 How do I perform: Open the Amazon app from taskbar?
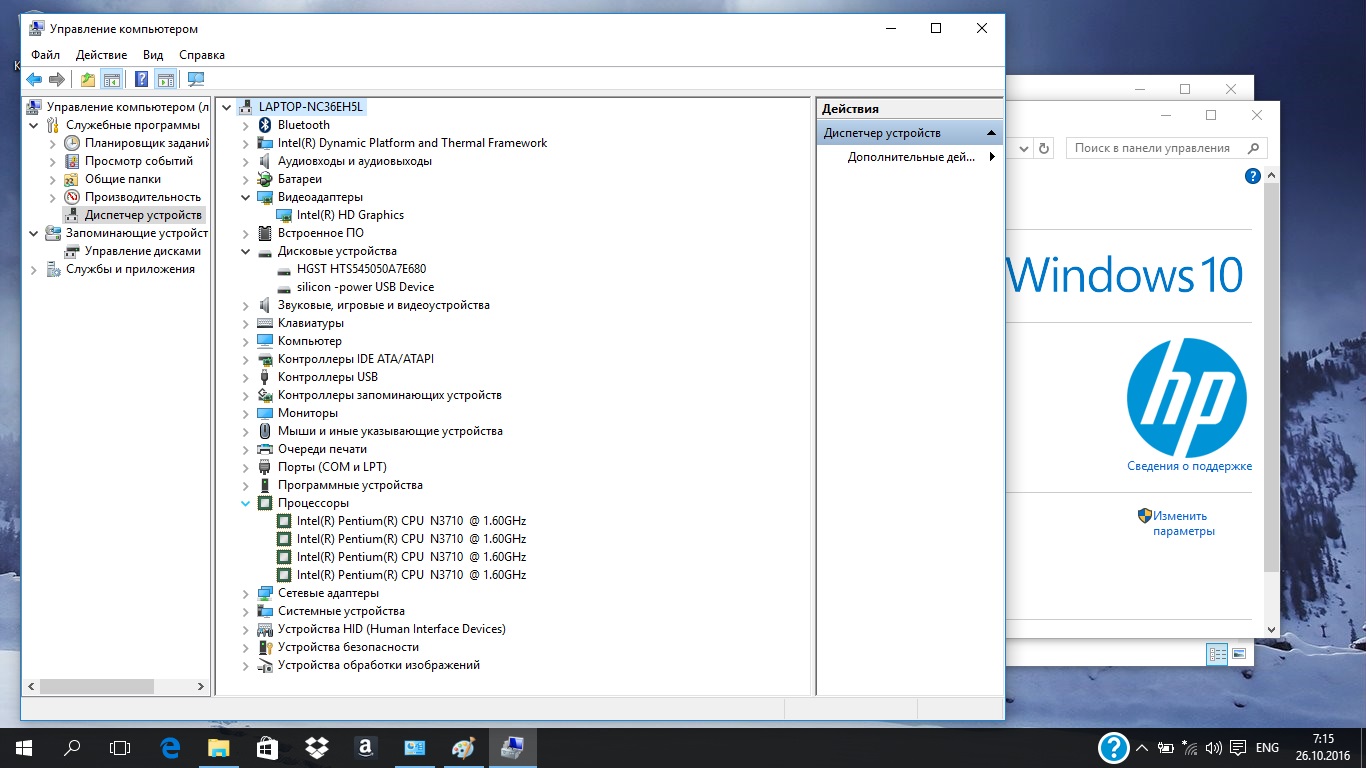(x=364, y=747)
